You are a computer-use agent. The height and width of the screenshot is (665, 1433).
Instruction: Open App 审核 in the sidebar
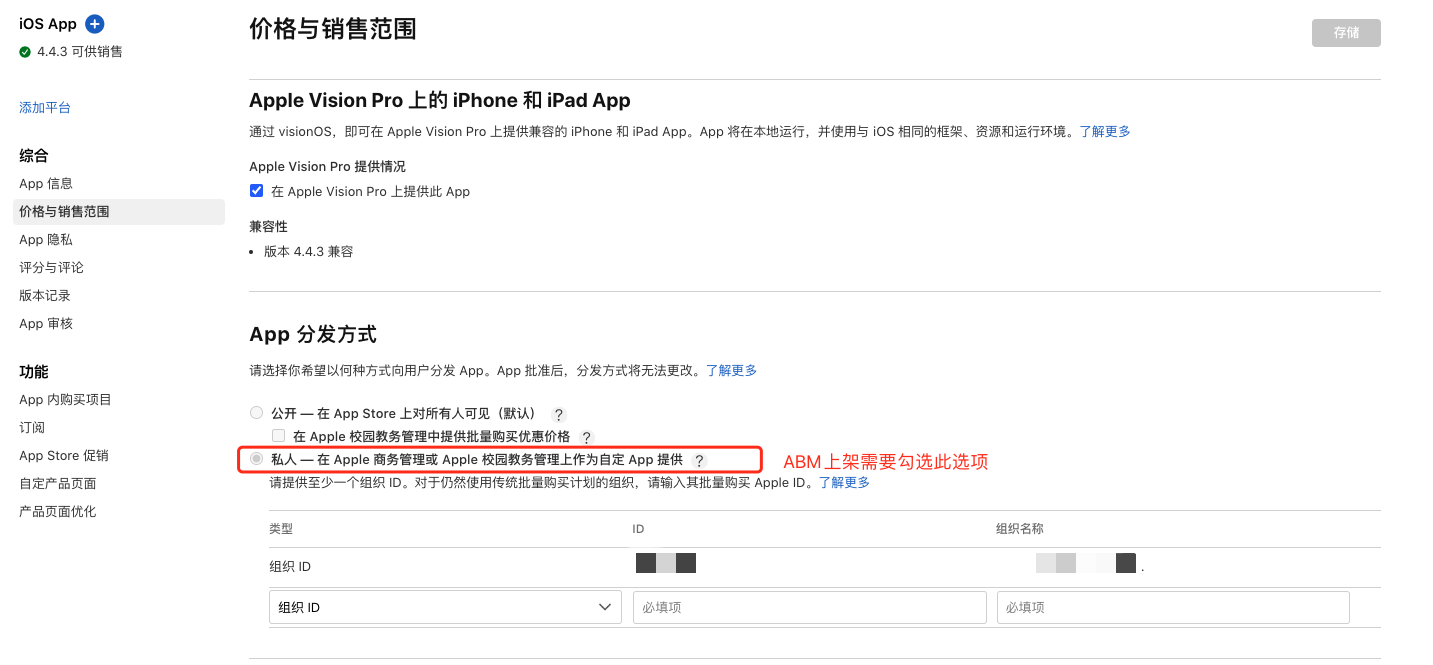pos(46,324)
